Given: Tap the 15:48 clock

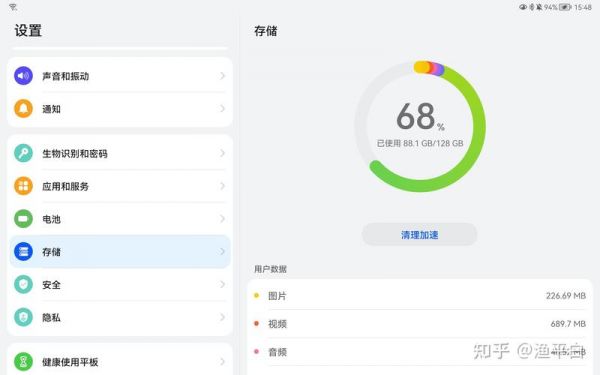Looking at the screenshot, I should [x=583, y=7].
